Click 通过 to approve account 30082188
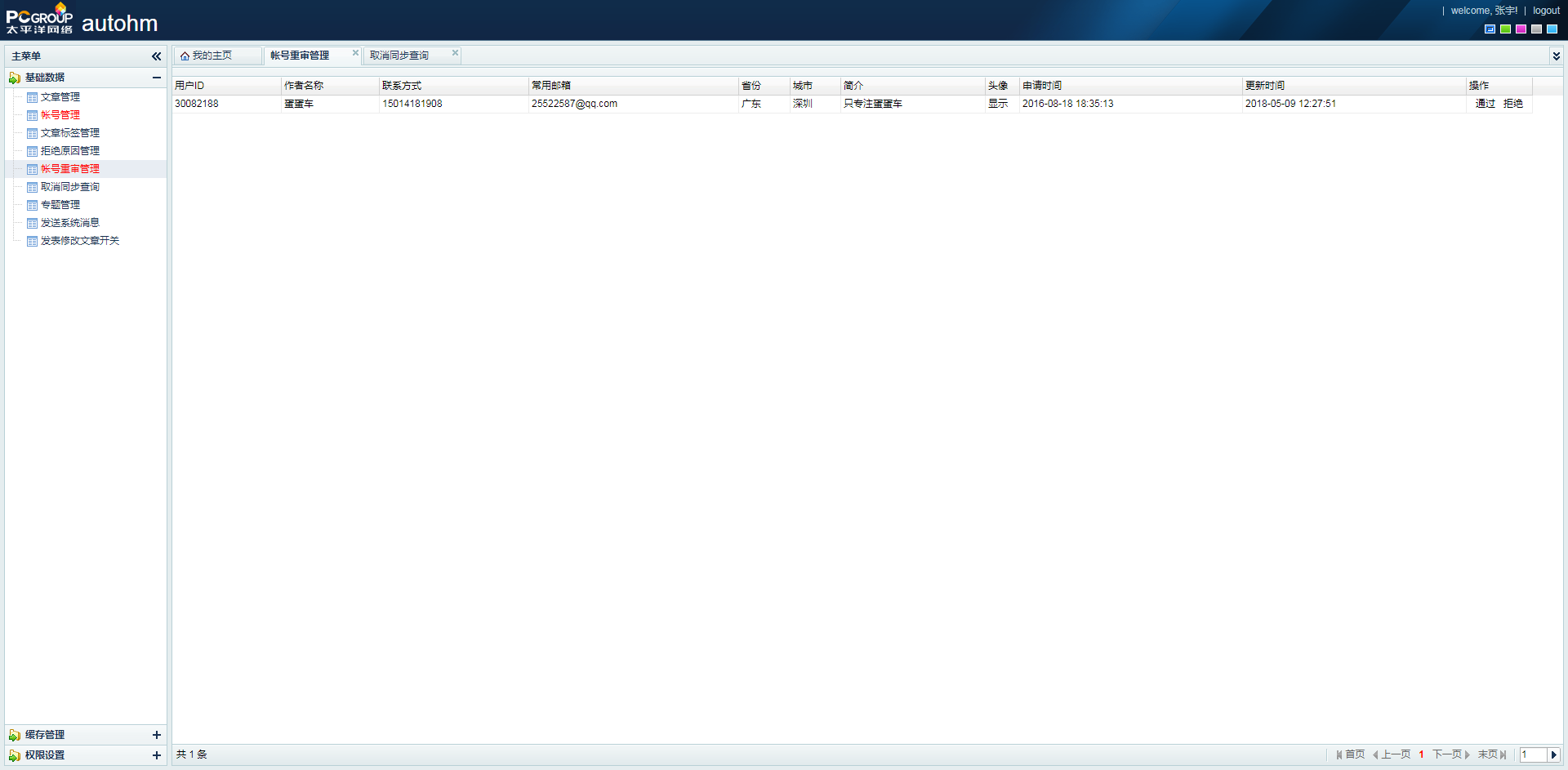This screenshot has height=770, width=1568. (1485, 104)
